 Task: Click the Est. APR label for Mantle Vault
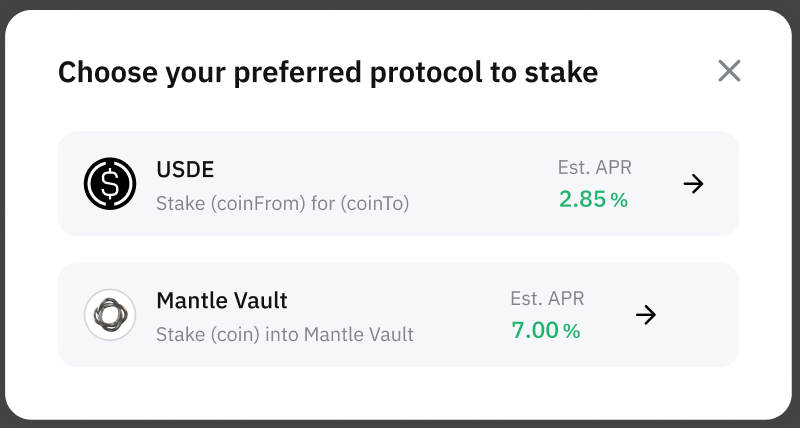547,298
